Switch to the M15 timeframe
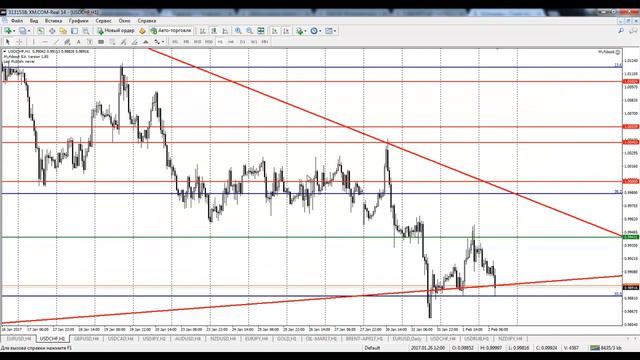The height and width of the screenshot is (360, 640). (x=197, y=42)
